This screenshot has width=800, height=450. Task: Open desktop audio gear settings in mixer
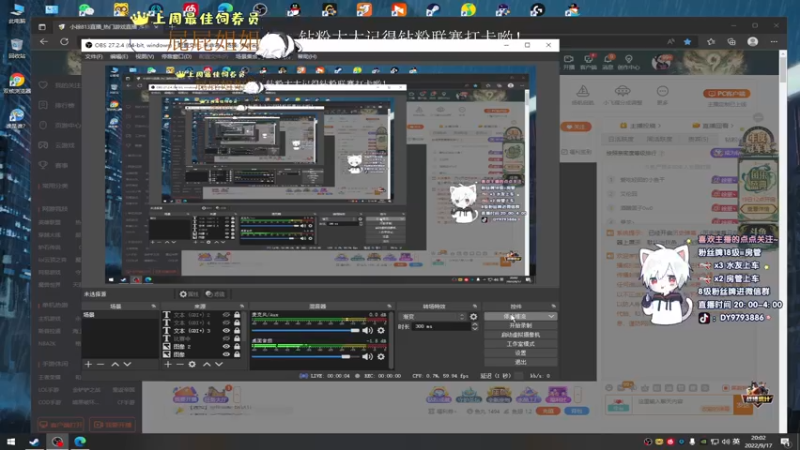tap(381, 357)
